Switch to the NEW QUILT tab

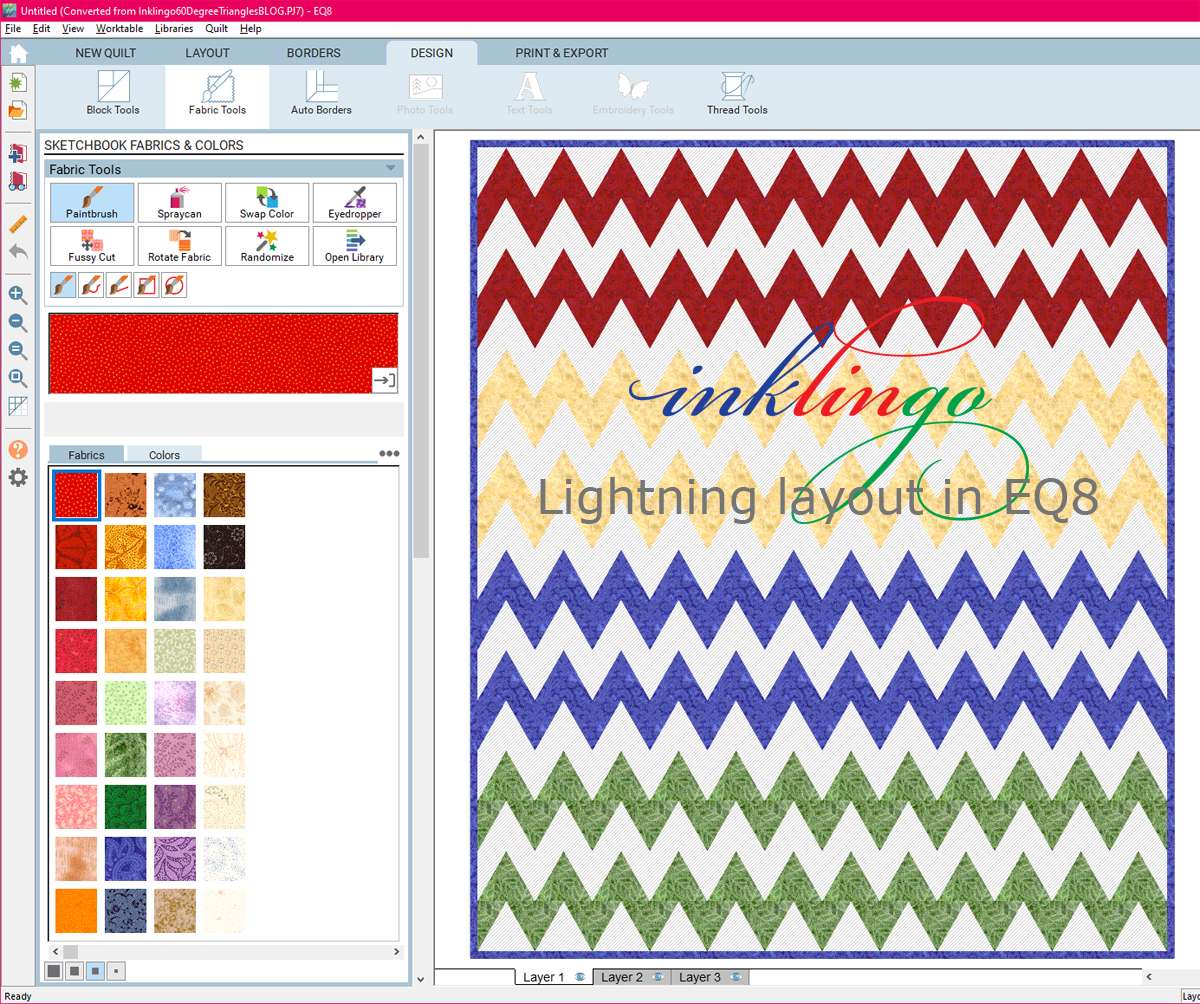pos(106,53)
